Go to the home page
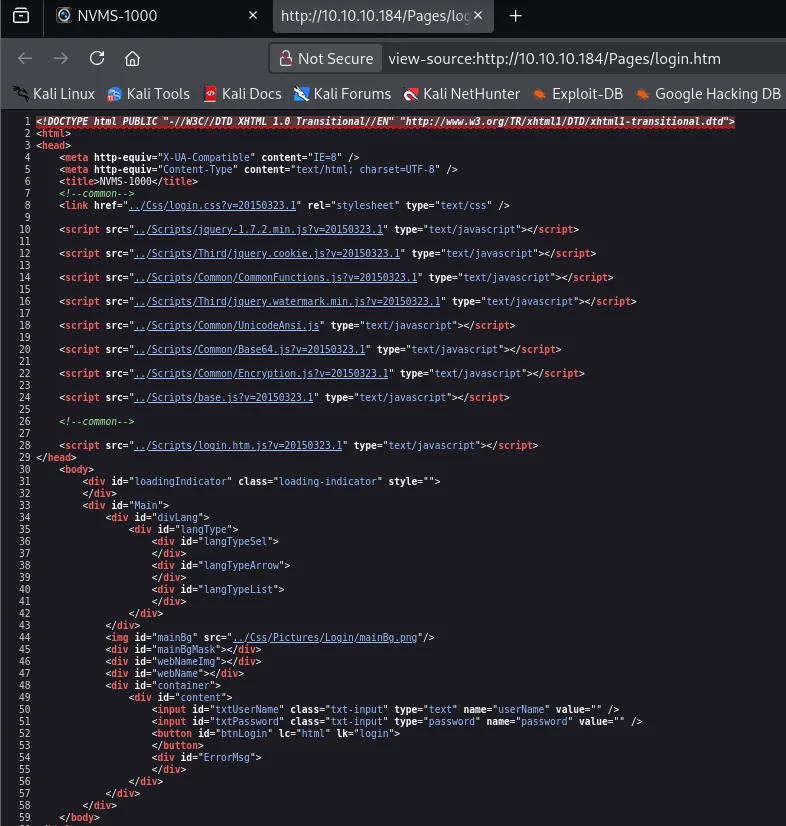 coord(132,58)
